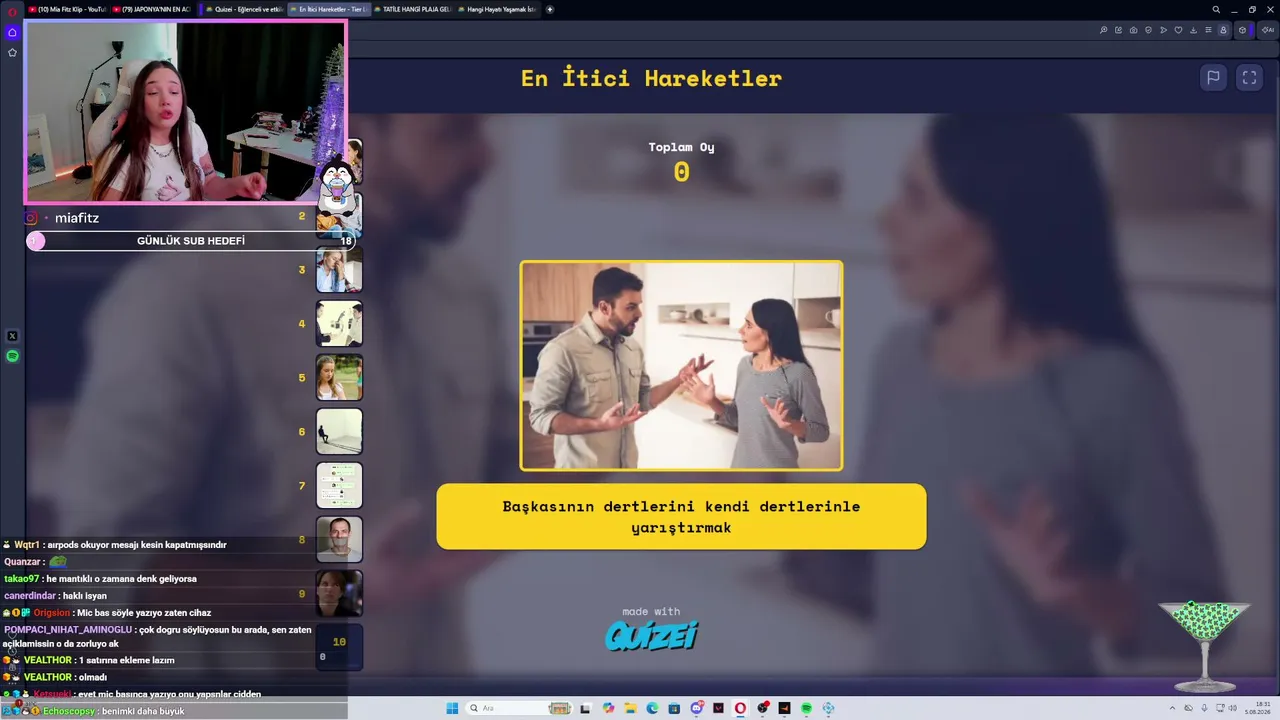Select the rank 4 tier thumbnail
1280x720 pixels.
pos(339,324)
